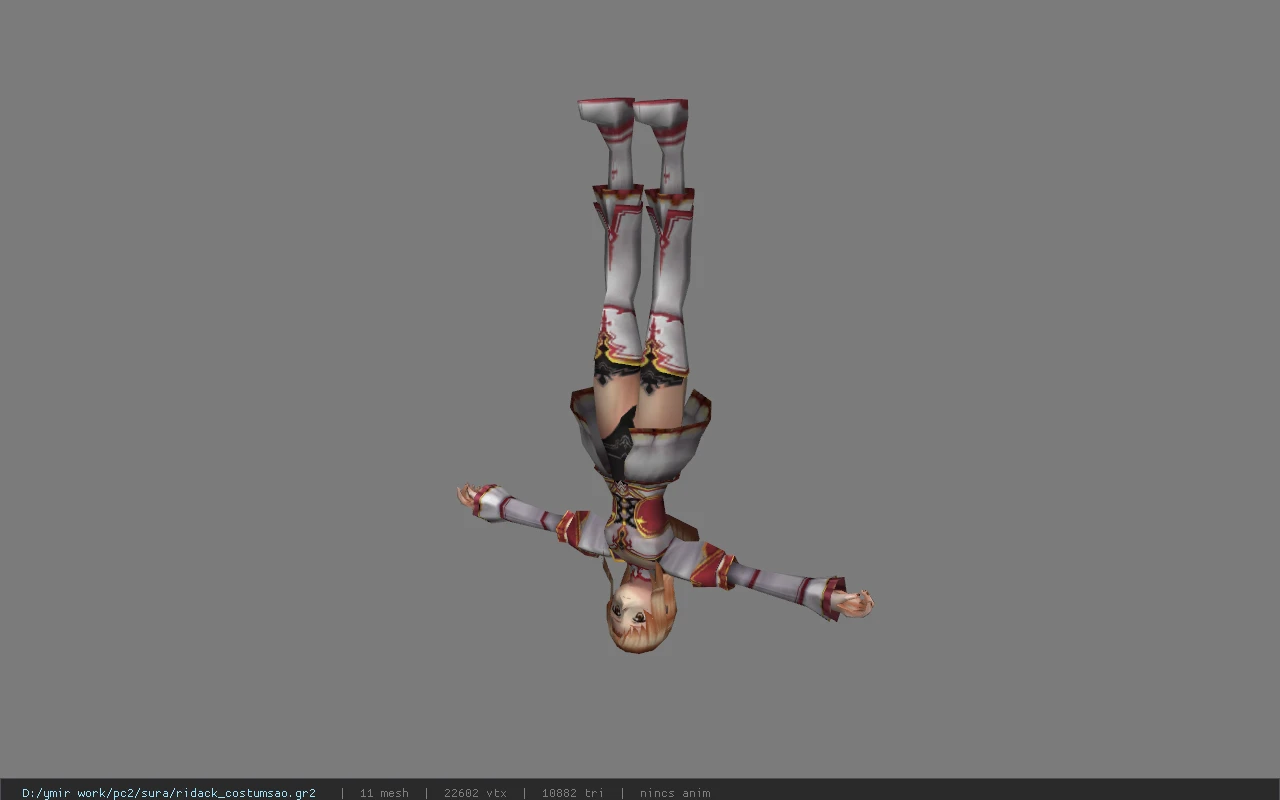Click the 'nincs anim' status entry
This screenshot has width=1280, height=800.
tap(675, 793)
